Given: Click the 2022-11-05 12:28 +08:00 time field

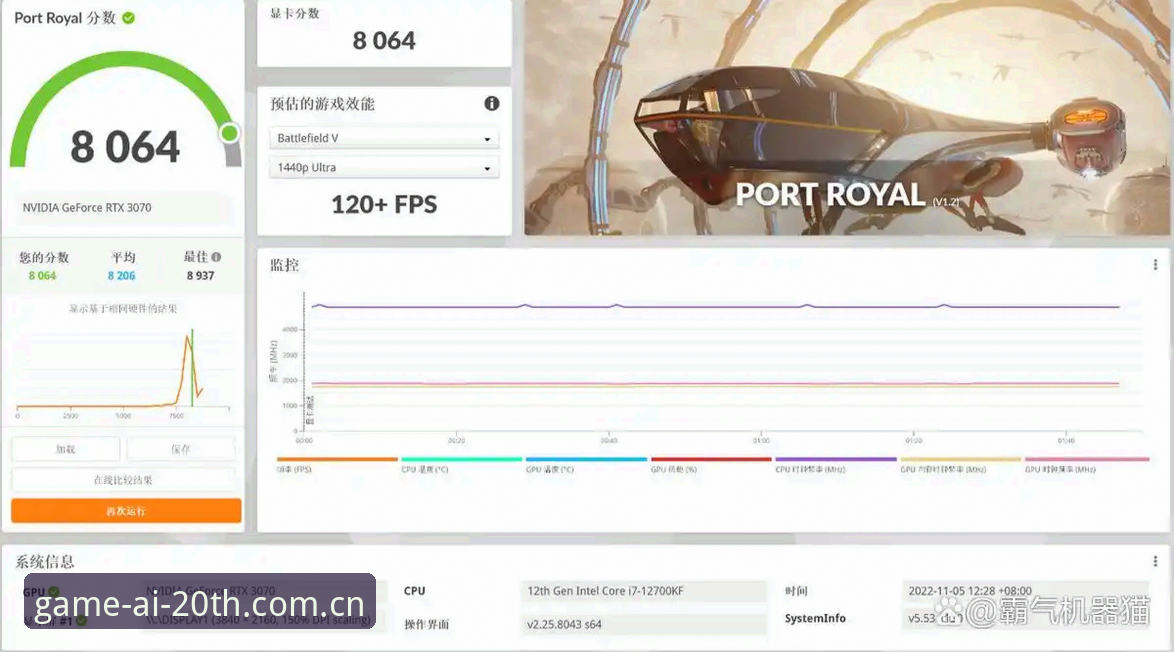Looking at the screenshot, I should (x=1026, y=591).
